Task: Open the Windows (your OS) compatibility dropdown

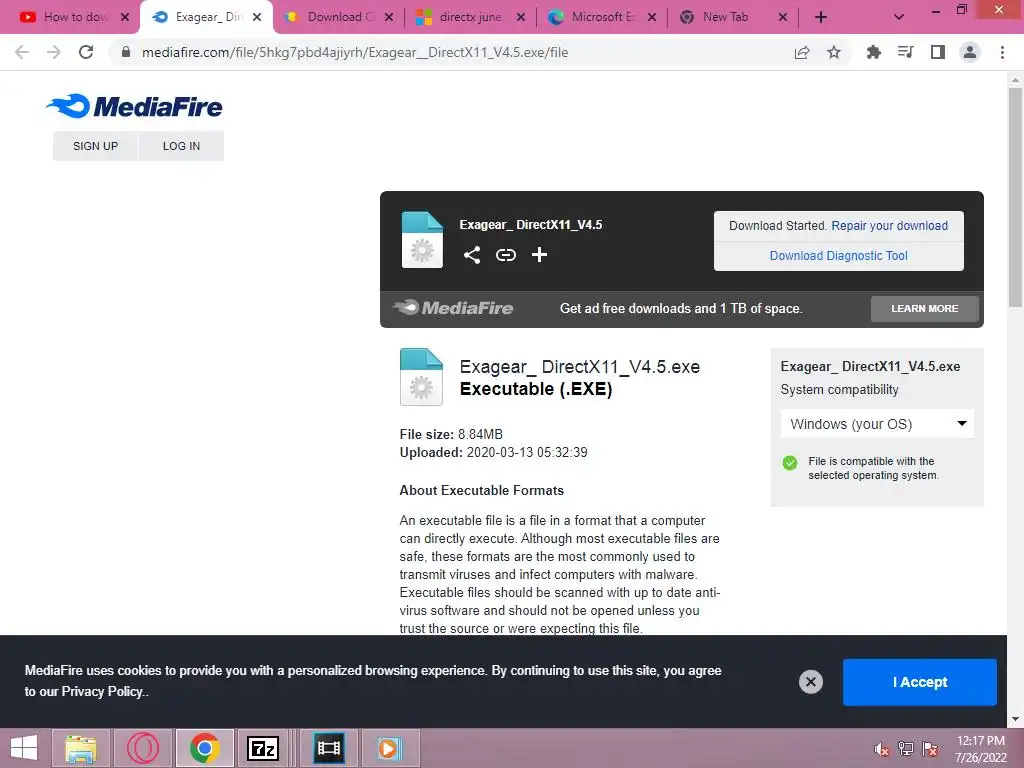Action: [876, 424]
